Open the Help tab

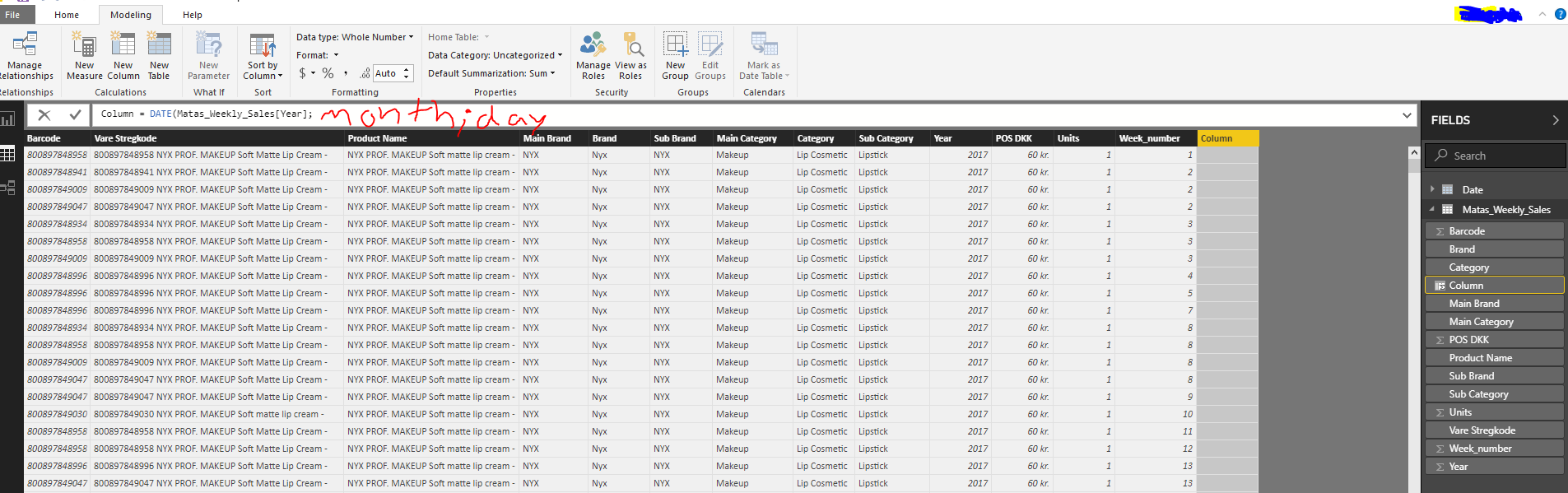pos(193,15)
